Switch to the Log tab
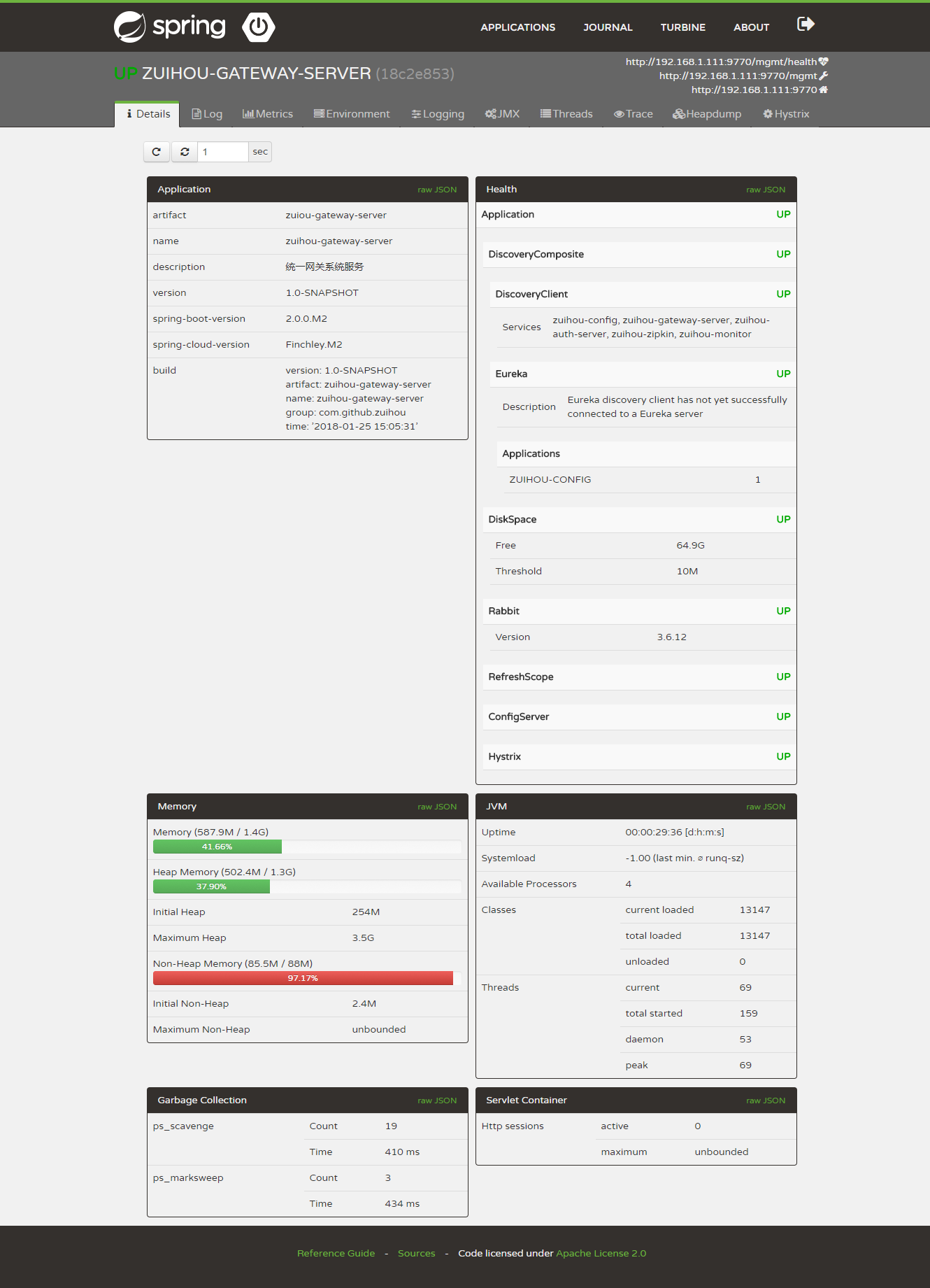The image size is (930, 1288). [x=207, y=114]
